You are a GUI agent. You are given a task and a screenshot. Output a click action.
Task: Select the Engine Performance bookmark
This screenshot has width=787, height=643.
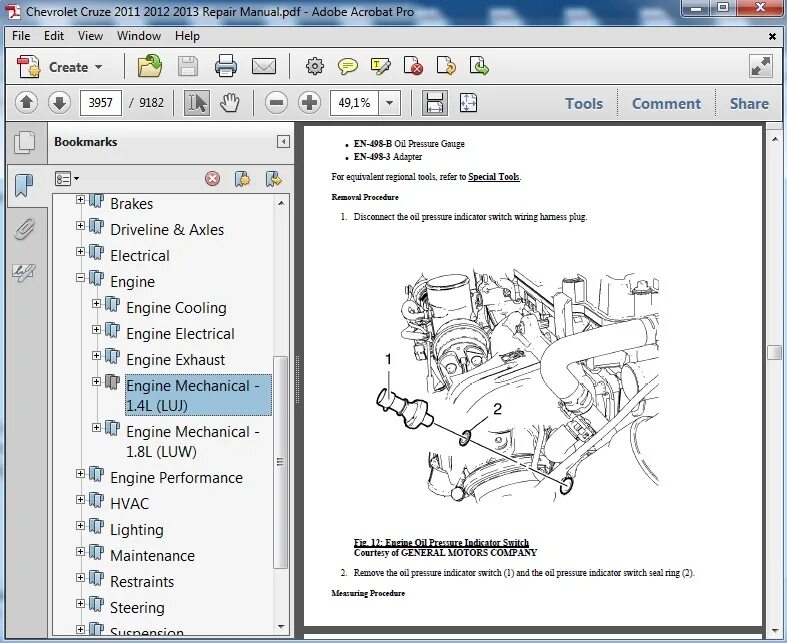176,478
